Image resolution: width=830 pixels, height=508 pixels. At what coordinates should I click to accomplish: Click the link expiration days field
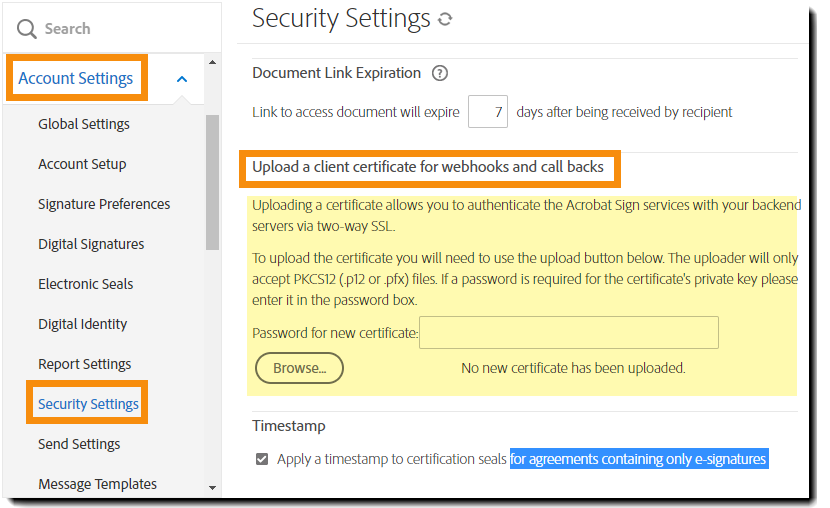(487, 112)
